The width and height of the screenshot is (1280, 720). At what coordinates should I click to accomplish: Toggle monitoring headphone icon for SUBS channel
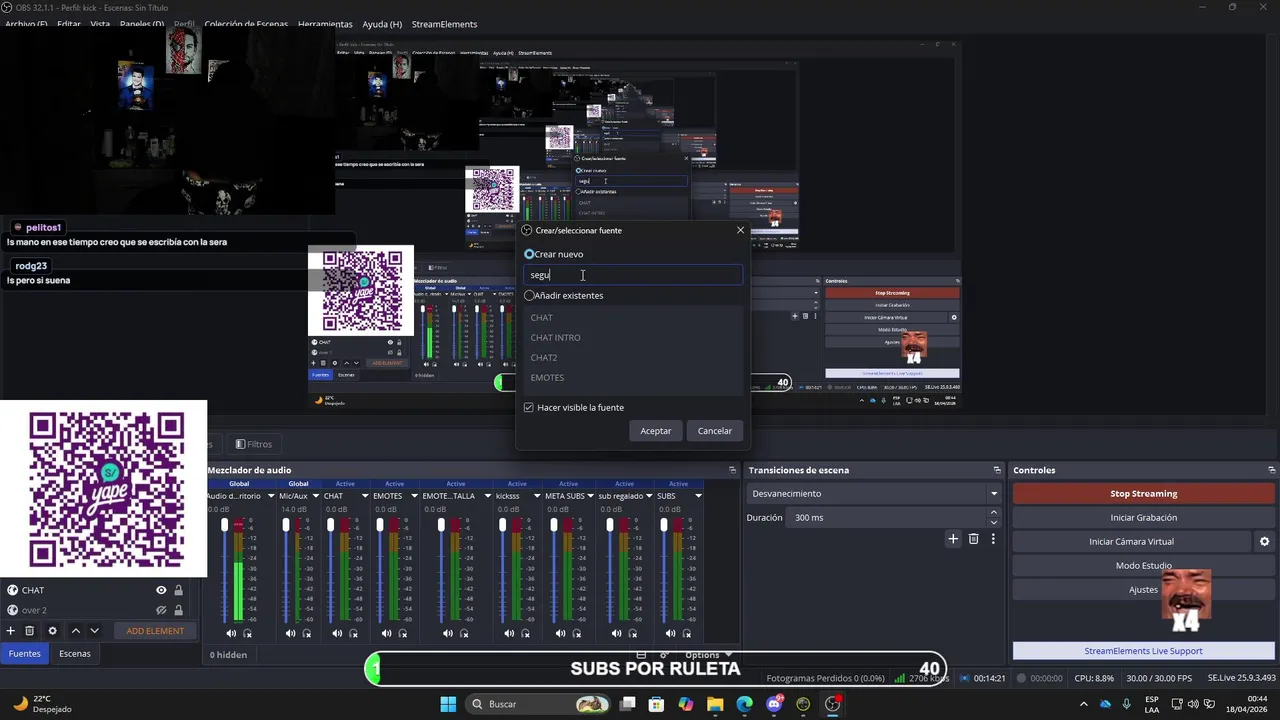[x=686, y=633]
